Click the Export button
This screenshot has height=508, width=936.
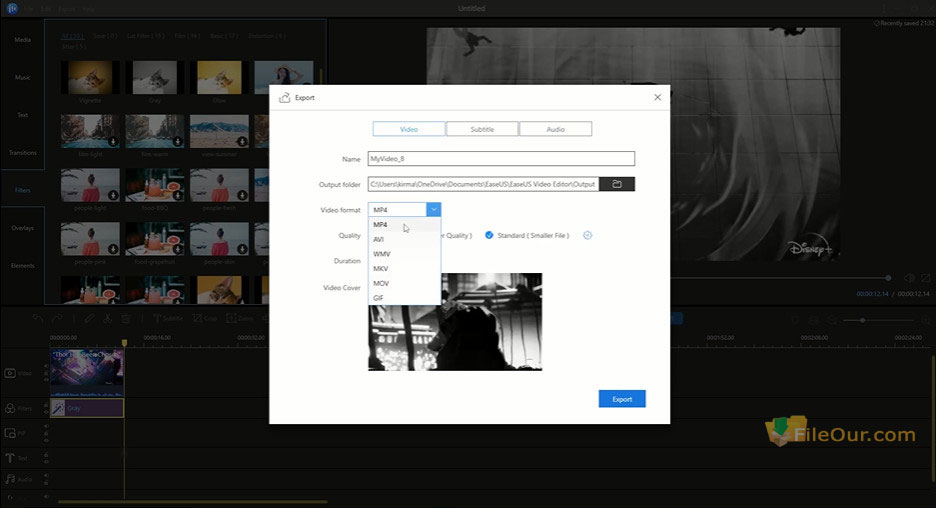coord(622,399)
